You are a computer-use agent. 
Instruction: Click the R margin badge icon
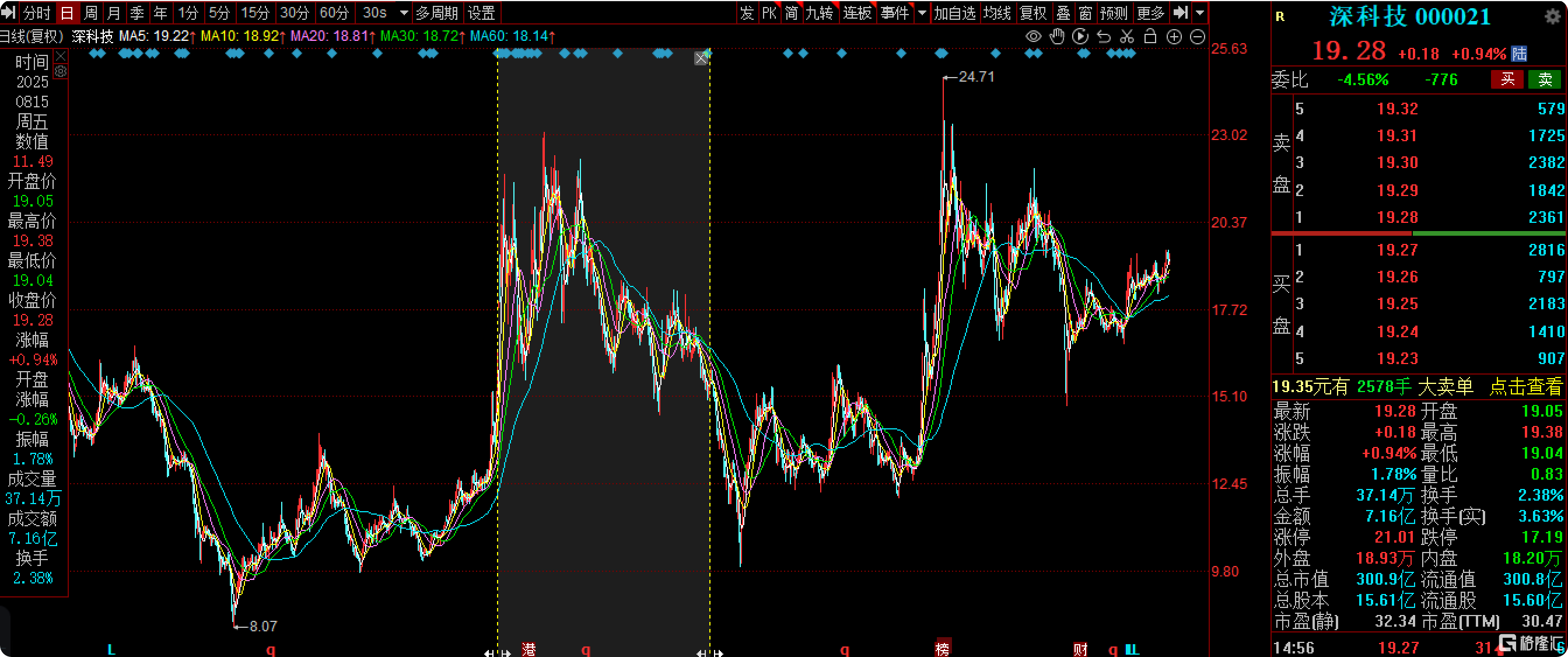click(x=1280, y=17)
